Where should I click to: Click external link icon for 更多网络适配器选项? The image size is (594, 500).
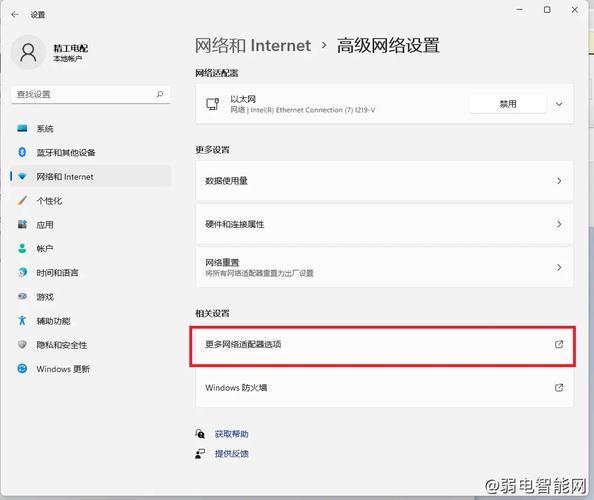(x=559, y=344)
